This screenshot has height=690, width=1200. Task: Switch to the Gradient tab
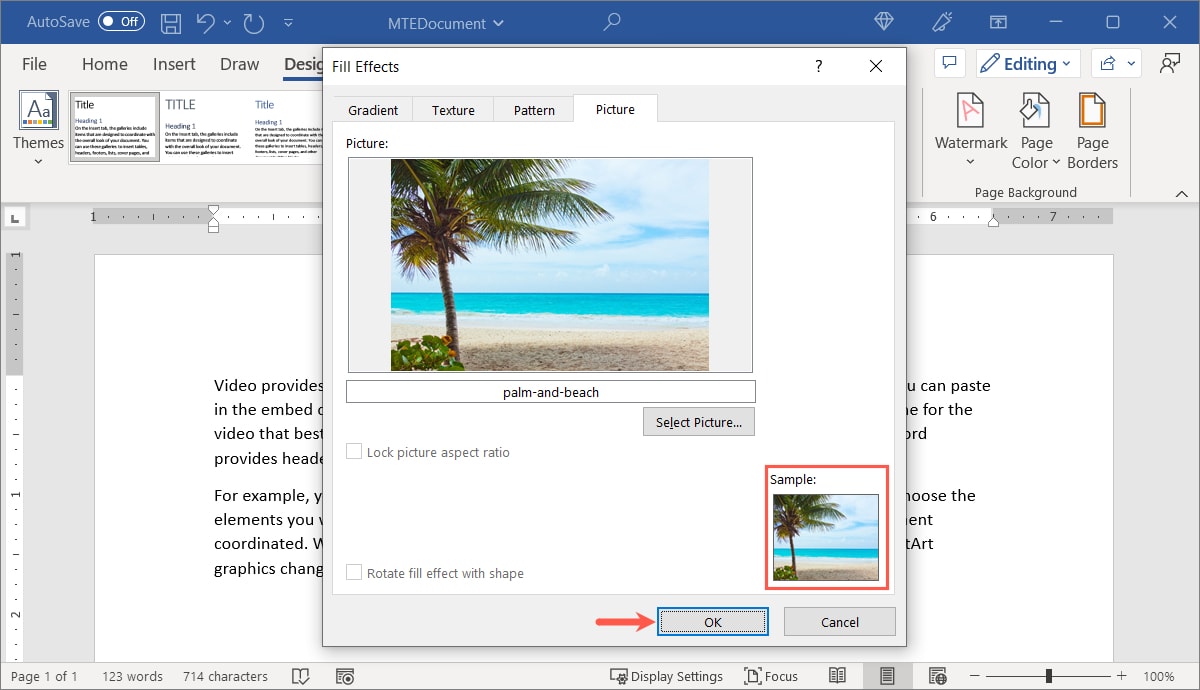(x=373, y=110)
